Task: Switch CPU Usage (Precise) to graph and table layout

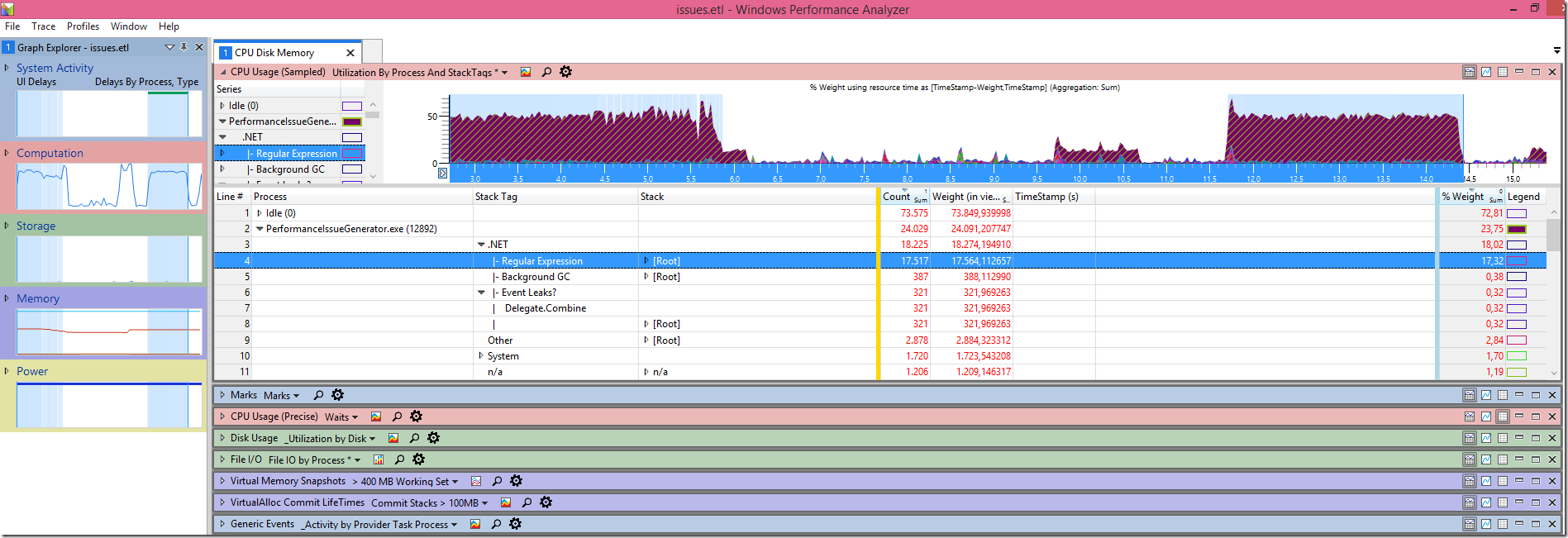Action: click(x=1470, y=417)
